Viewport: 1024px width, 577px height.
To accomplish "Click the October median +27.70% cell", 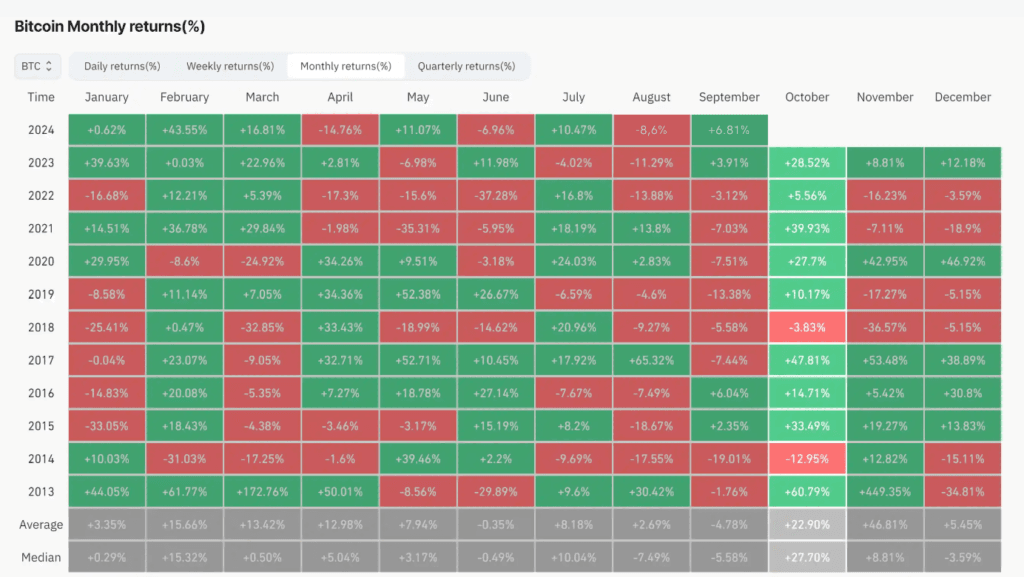I will (x=807, y=557).
